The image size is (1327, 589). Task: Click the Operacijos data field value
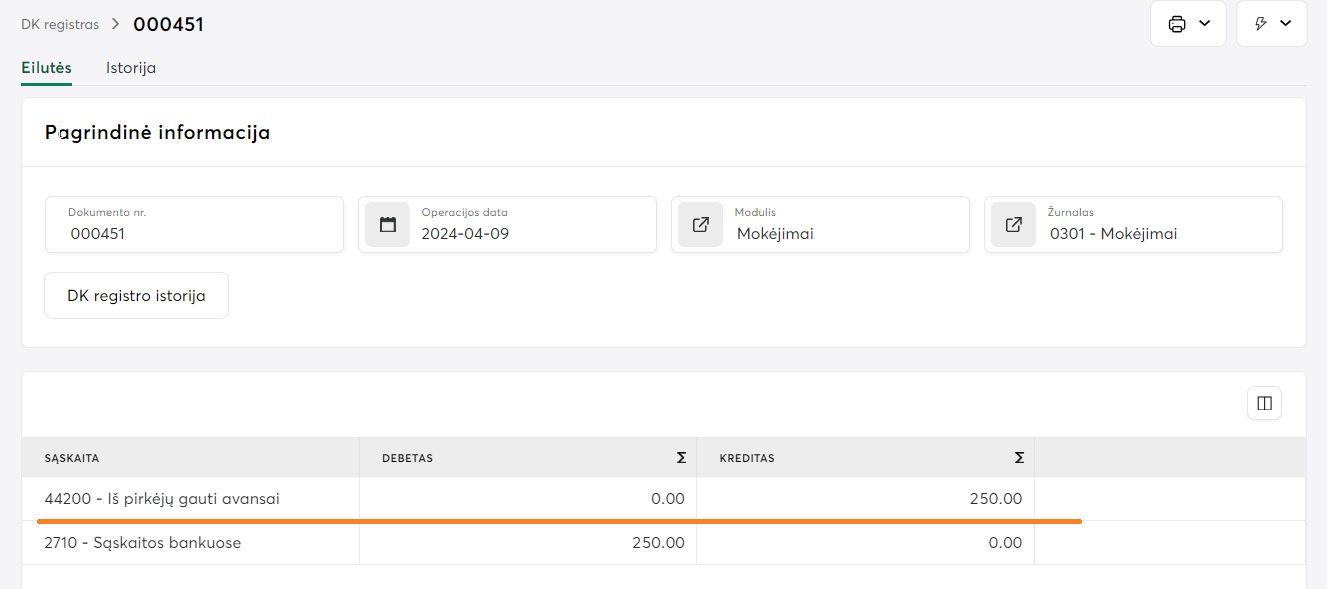[465, 234]
